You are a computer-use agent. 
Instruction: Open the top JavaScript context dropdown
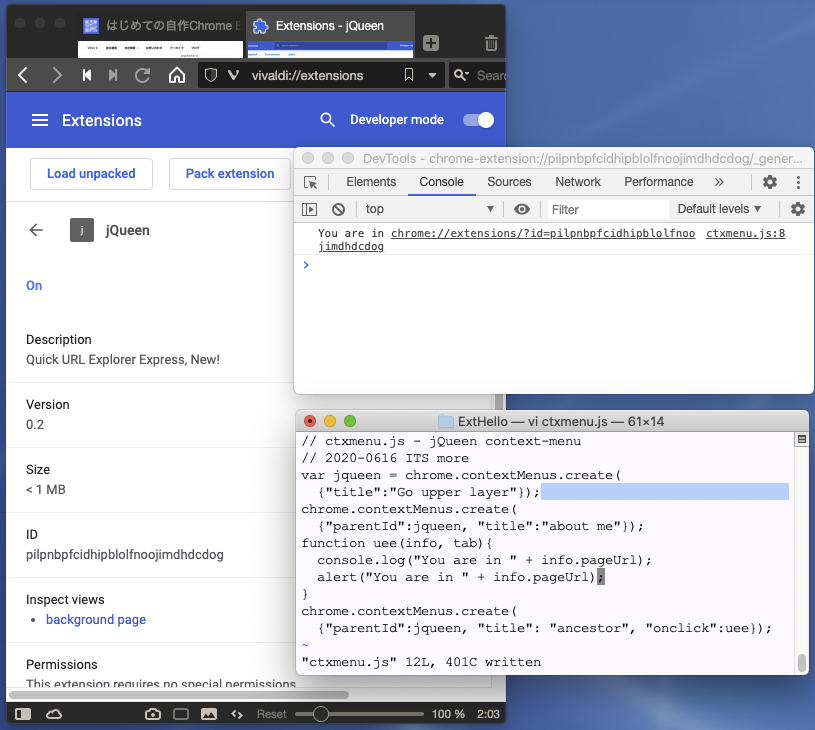coord(430,209)
